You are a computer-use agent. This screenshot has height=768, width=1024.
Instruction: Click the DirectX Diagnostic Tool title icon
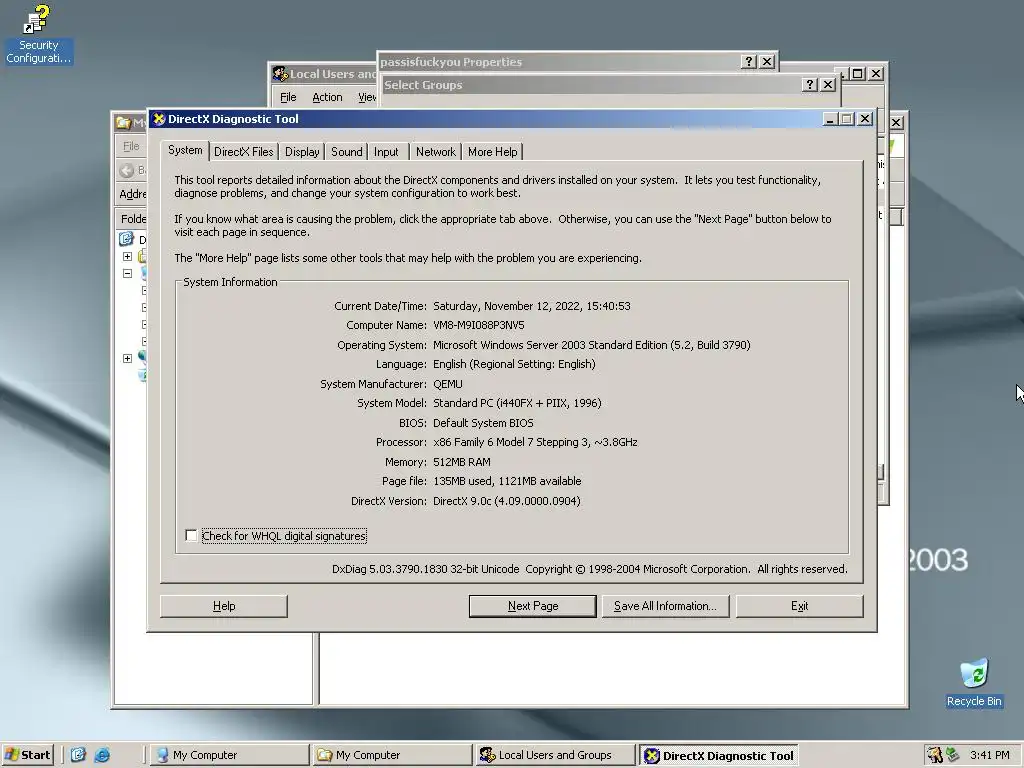click(159, 119)
